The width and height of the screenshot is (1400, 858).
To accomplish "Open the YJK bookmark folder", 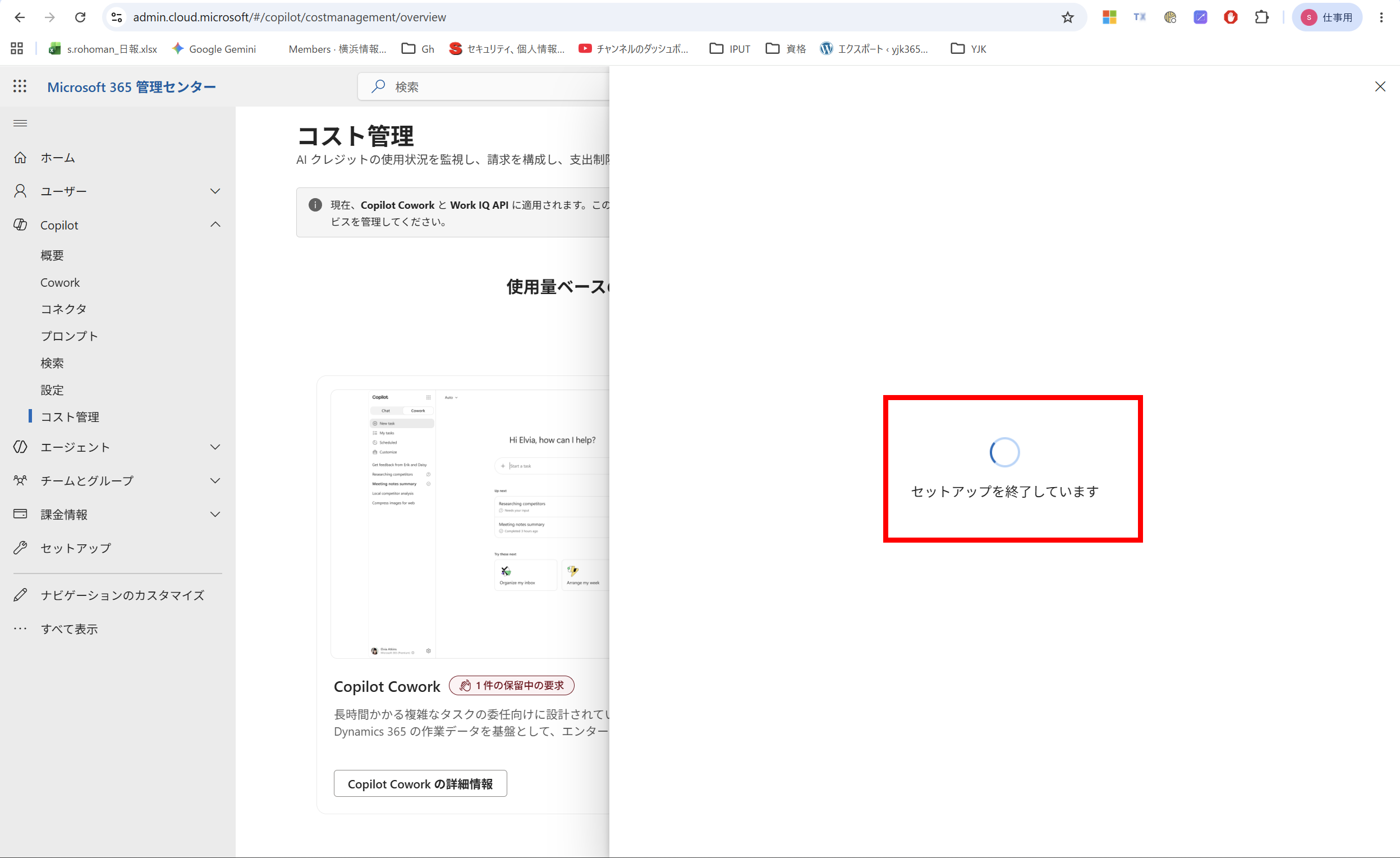I will pos(968,49).
